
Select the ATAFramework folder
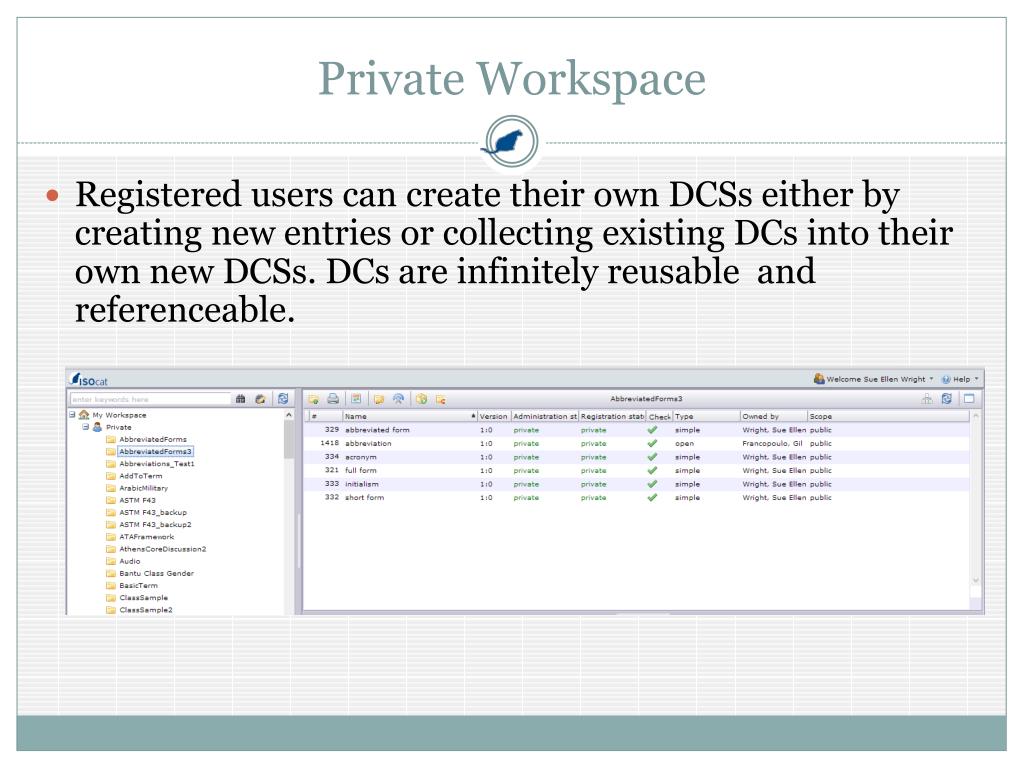coord(146,537)
